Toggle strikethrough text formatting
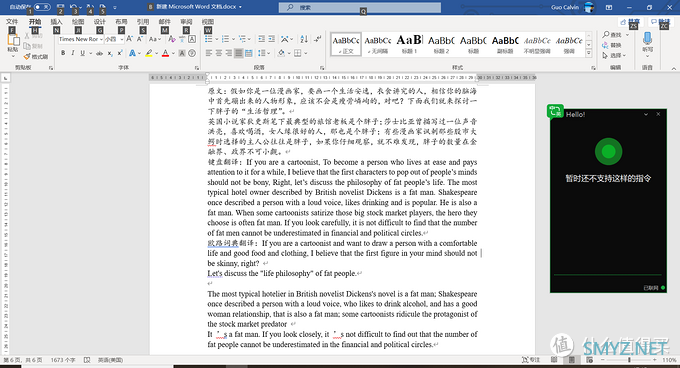Screen dimensions: 680x368 click(99, 53)
